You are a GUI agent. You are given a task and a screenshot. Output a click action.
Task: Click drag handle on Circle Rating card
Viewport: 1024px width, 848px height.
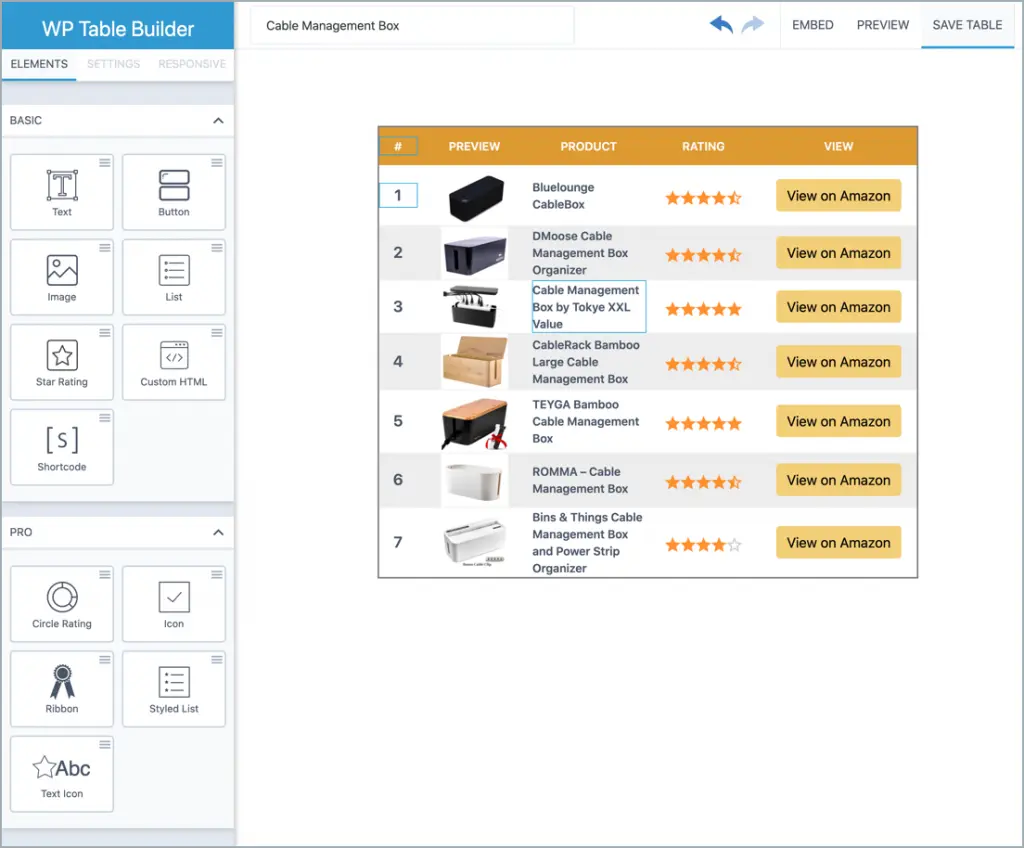pyautogui.click(x=104, y=574)
